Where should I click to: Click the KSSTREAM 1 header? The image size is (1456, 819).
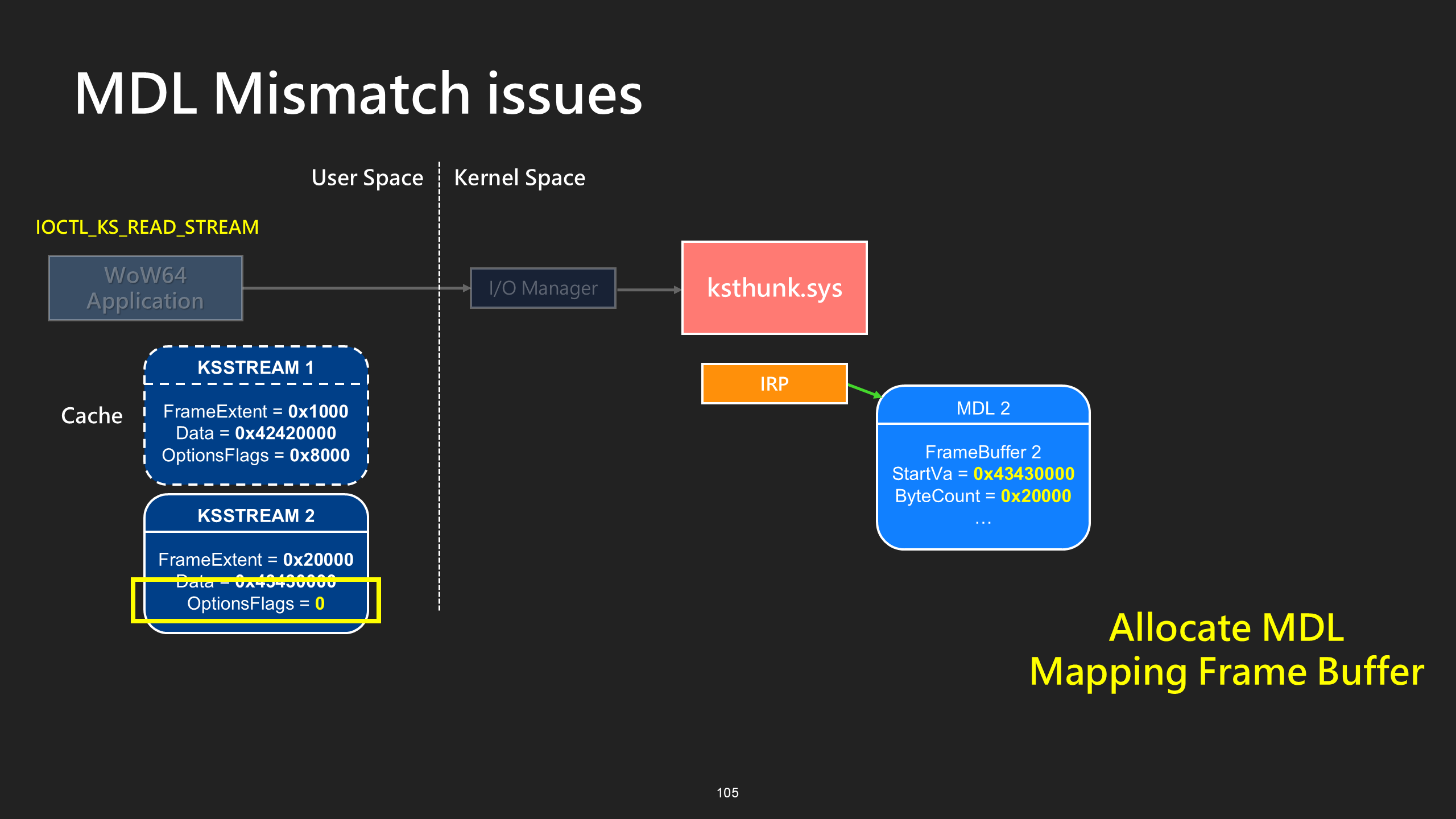255,367
